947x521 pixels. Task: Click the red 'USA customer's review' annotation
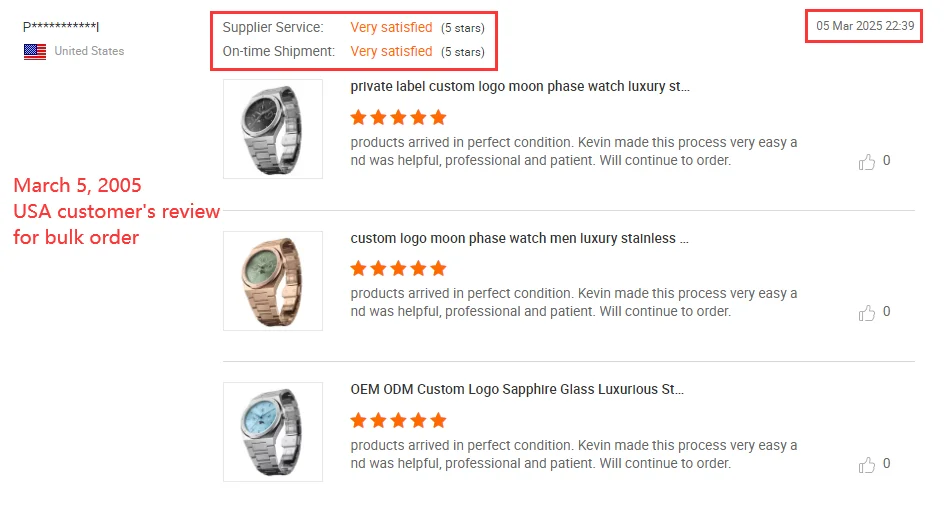pos(116,212)
